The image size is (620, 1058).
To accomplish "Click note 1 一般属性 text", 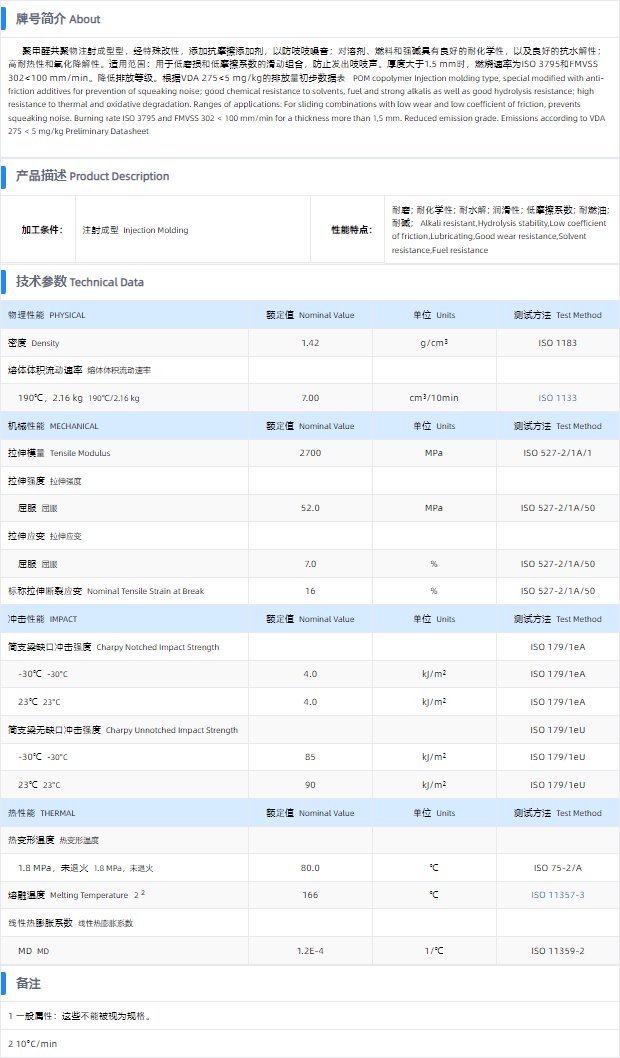I will pos(80,1016).
